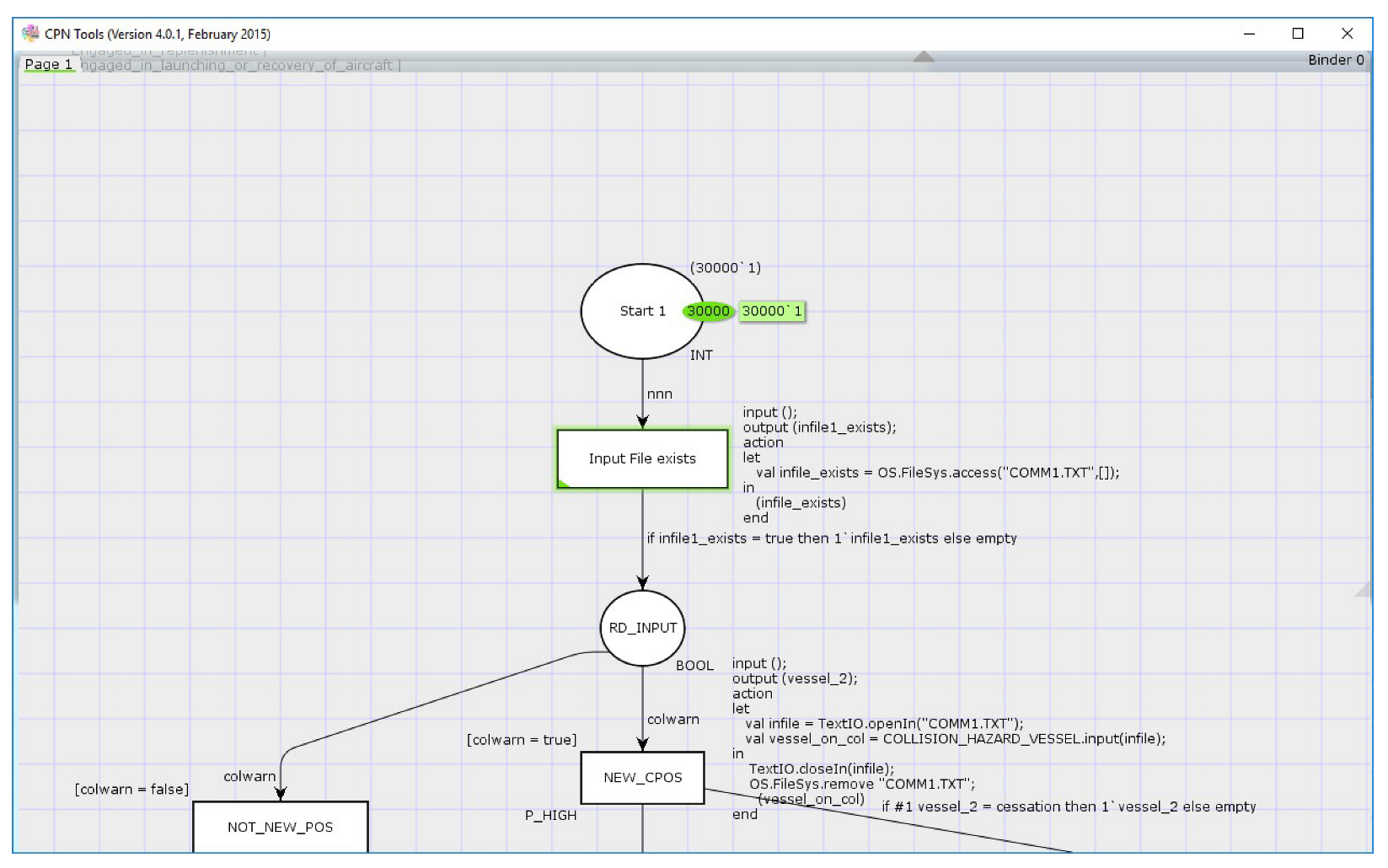1388x868 pixels.
Task: Switch to the Page 1 tab
Action: coord(48,64)
